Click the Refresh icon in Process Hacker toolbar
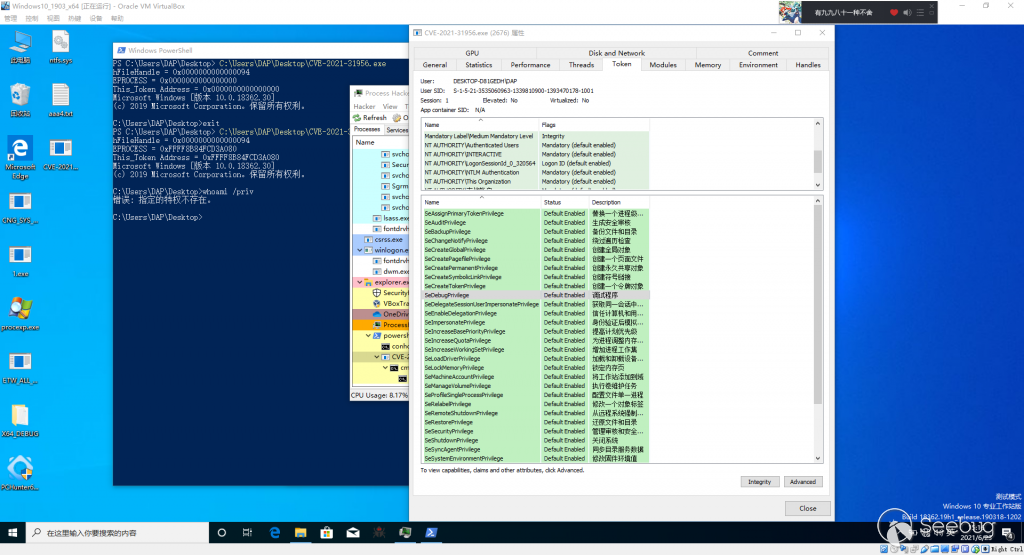 click(x=356, y=117)
